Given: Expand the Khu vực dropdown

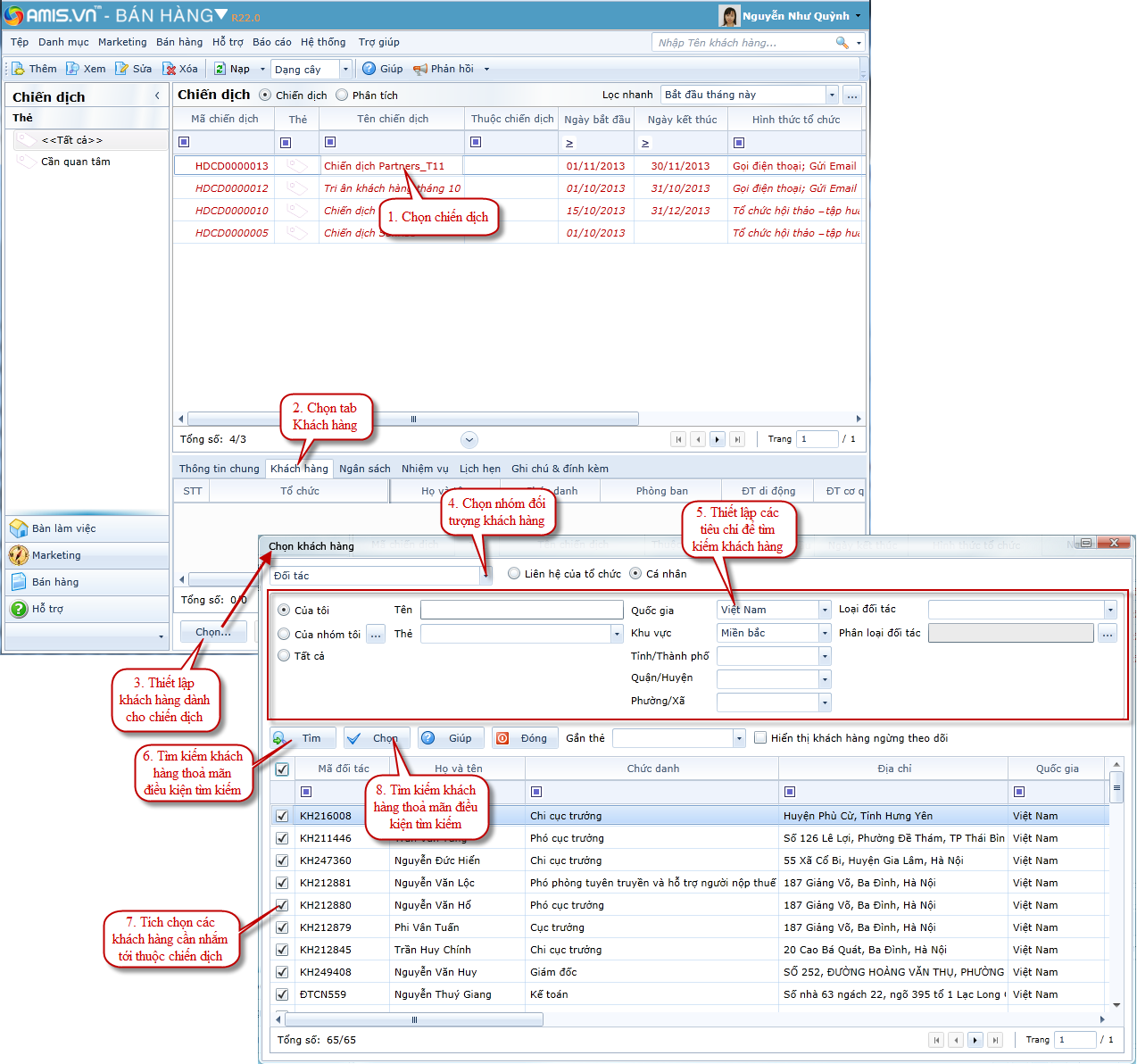Looking at the screenshot, I should [x=825, y=633].
